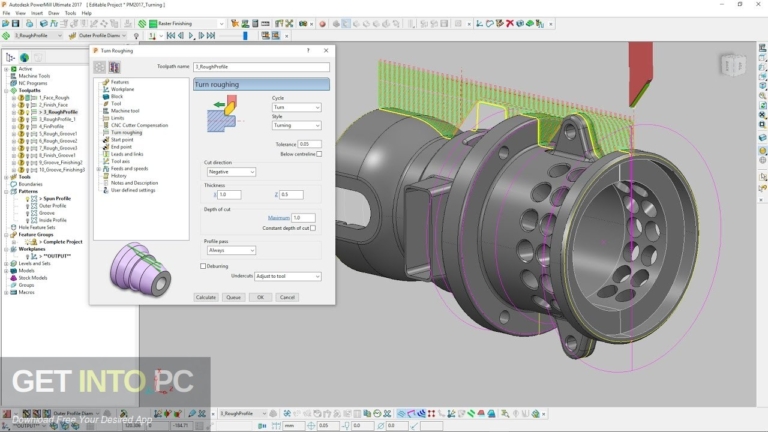
Task: Open the View menu
Action: pyautogui.click(x=21, y=13)
